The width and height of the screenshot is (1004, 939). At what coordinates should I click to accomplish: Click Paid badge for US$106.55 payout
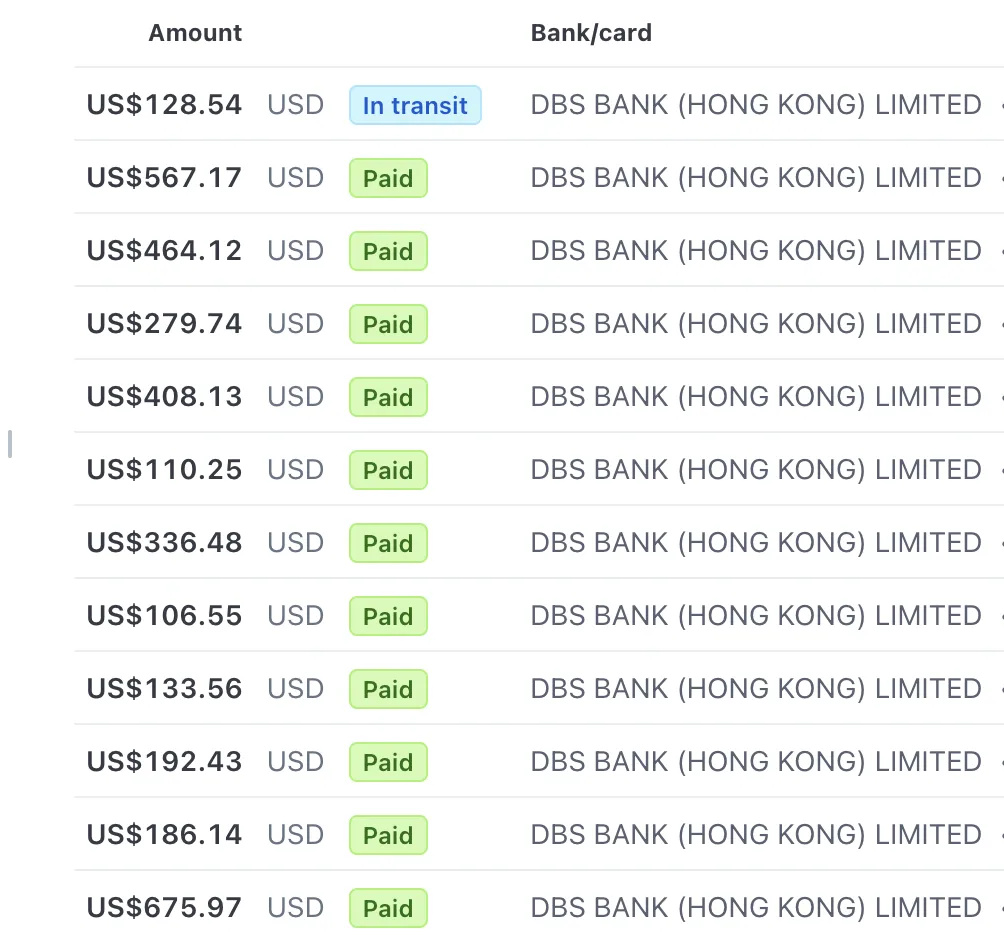coord(388,616)
